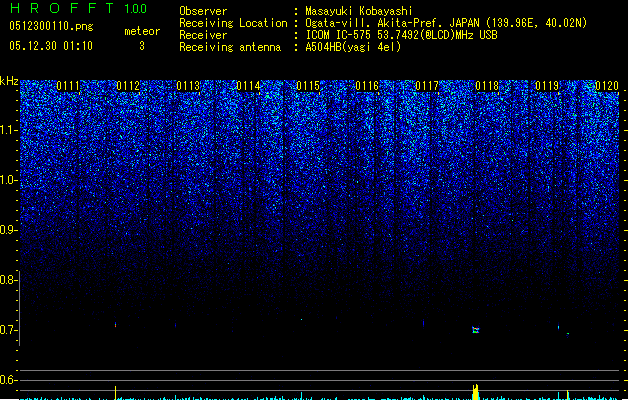Click the 'Observer' label
This screenshot has width=629, height=400.
click(x=203, y=11)
